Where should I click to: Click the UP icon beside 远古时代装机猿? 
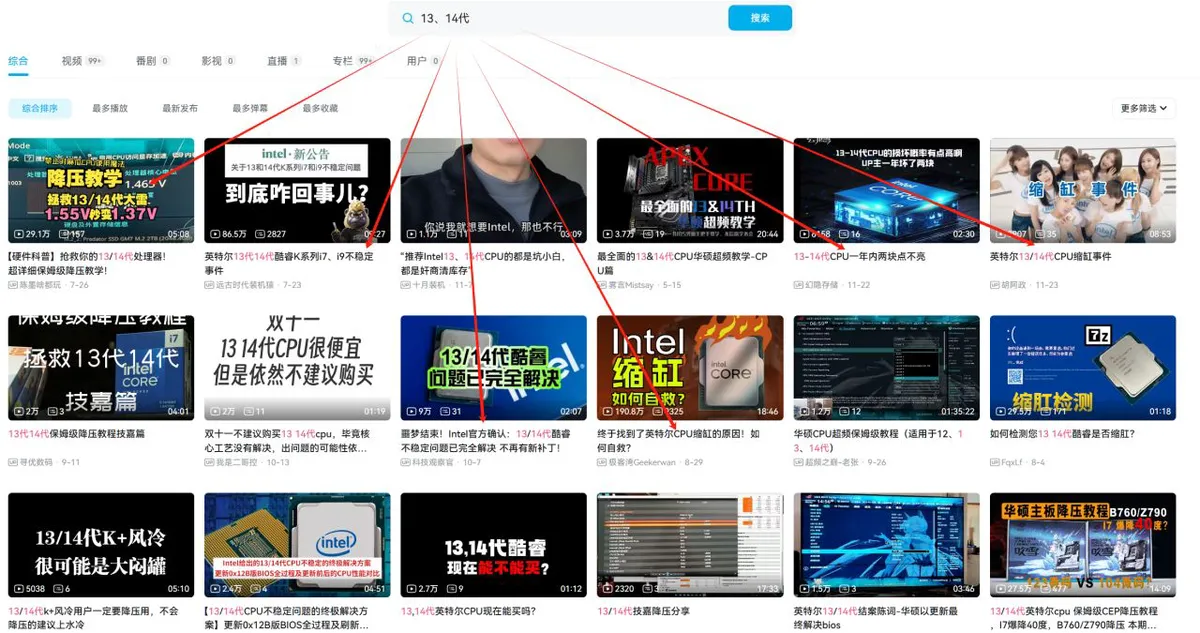coord(209,285)
